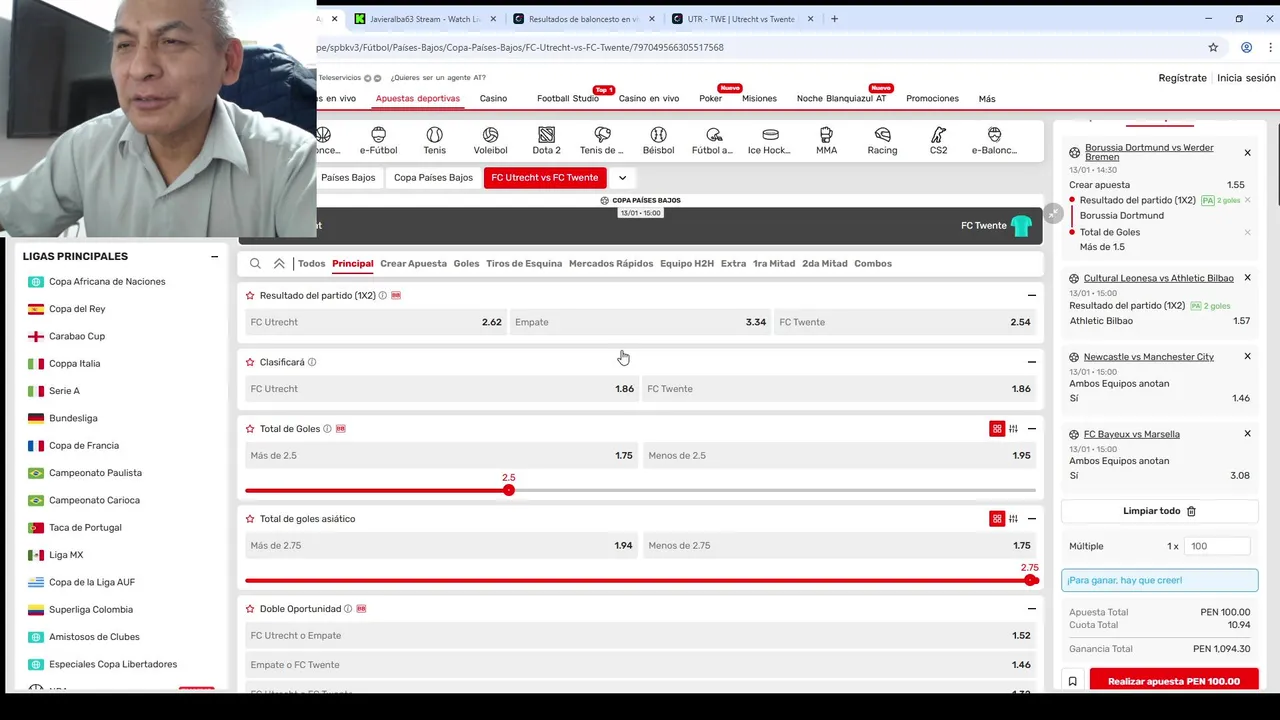Favorite the Doble Oportunidad market star
Screen dimensions: 1280x720
[250, 609]
